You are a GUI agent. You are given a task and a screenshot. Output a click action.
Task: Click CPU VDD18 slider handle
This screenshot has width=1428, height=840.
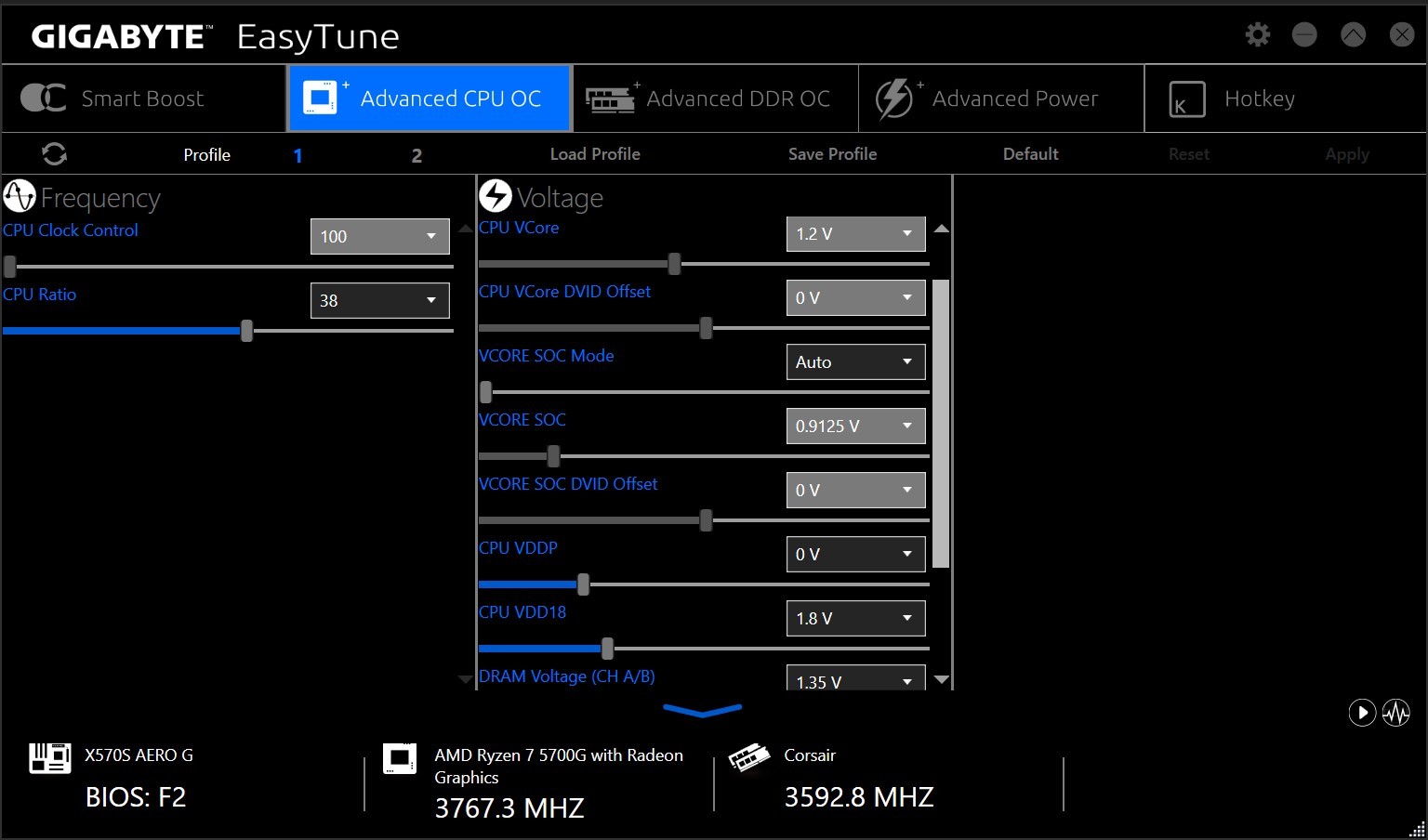point(607,649)
